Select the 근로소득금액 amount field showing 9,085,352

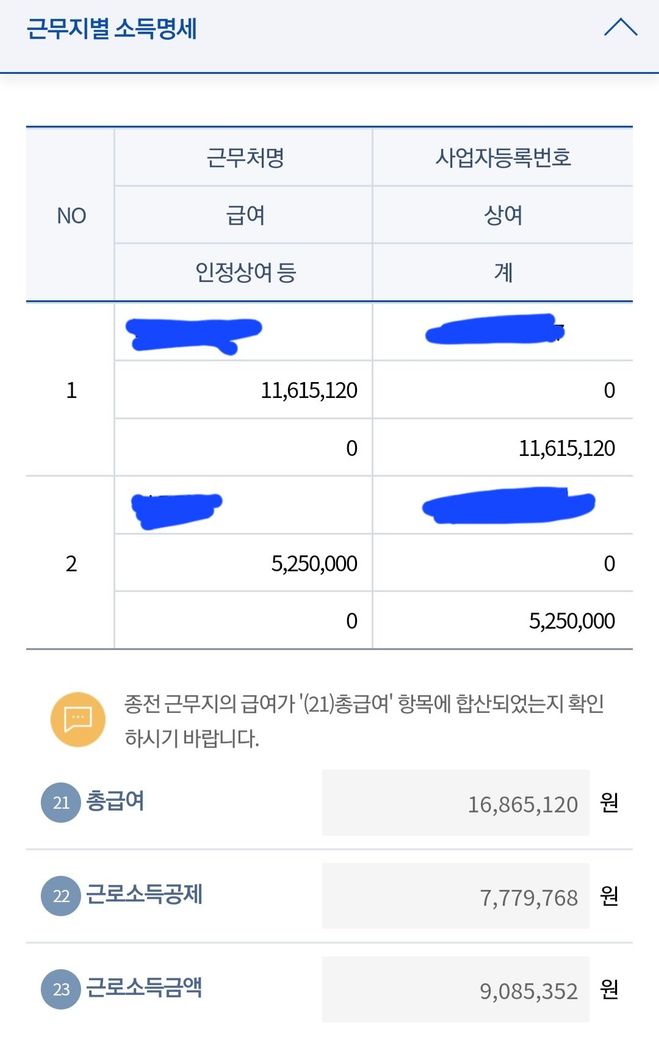click(x=456, y=989)
